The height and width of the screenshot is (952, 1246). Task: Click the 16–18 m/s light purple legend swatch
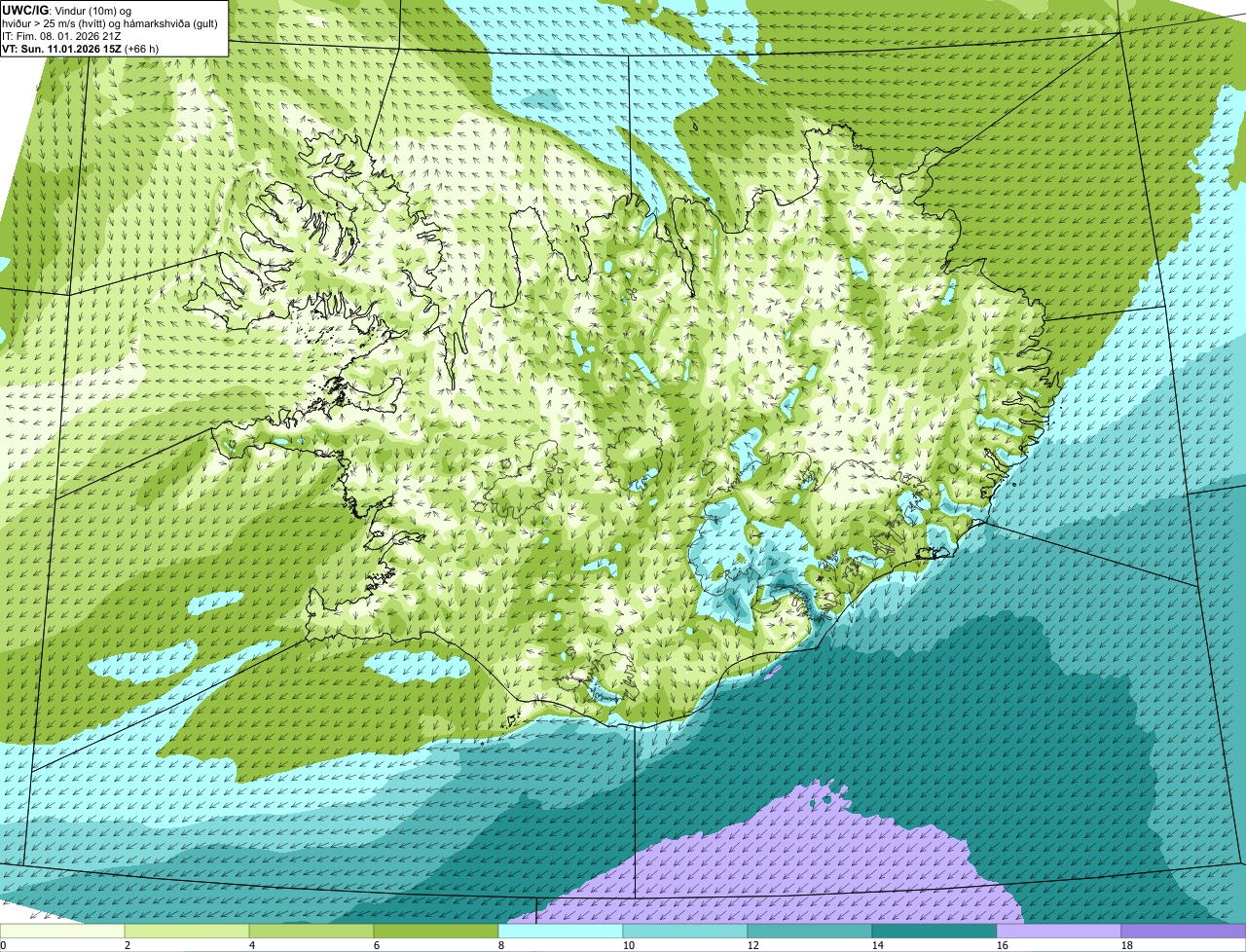1059,931
